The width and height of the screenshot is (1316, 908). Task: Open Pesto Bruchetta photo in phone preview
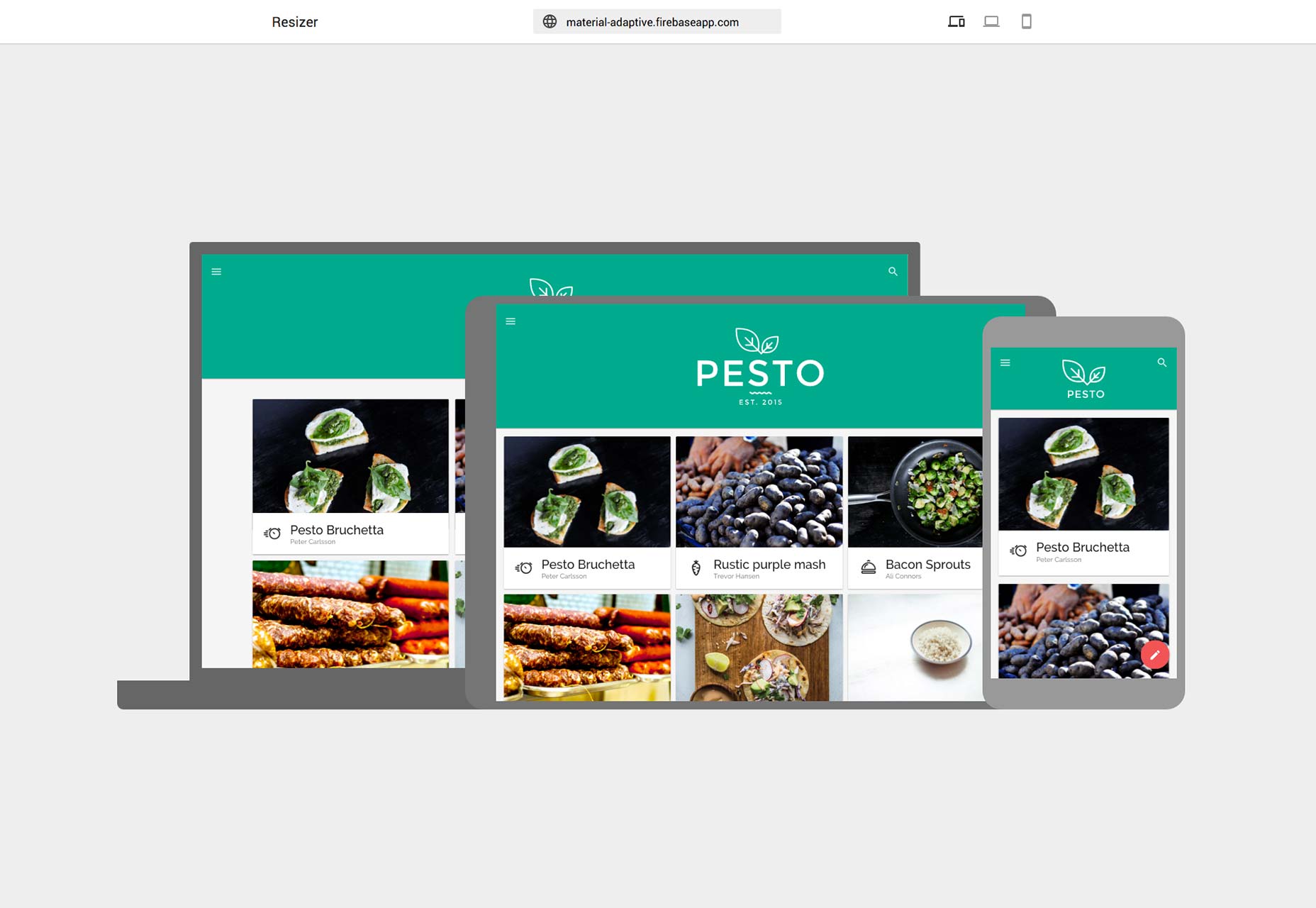tap(1083, 474)
